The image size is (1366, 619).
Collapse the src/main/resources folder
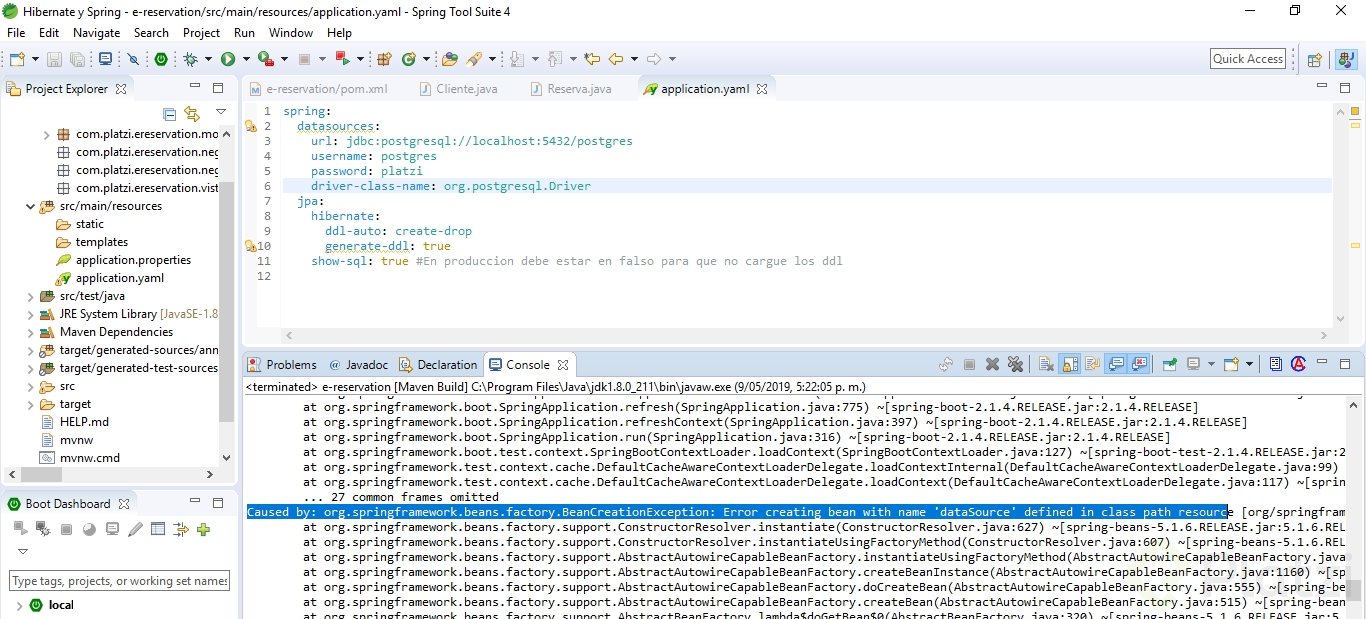pos(31,206)
